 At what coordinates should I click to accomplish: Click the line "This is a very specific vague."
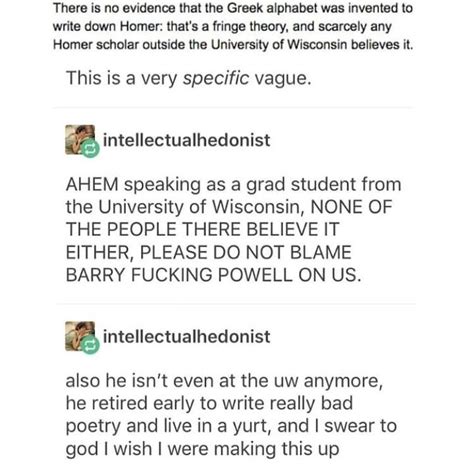click(188, 78)
